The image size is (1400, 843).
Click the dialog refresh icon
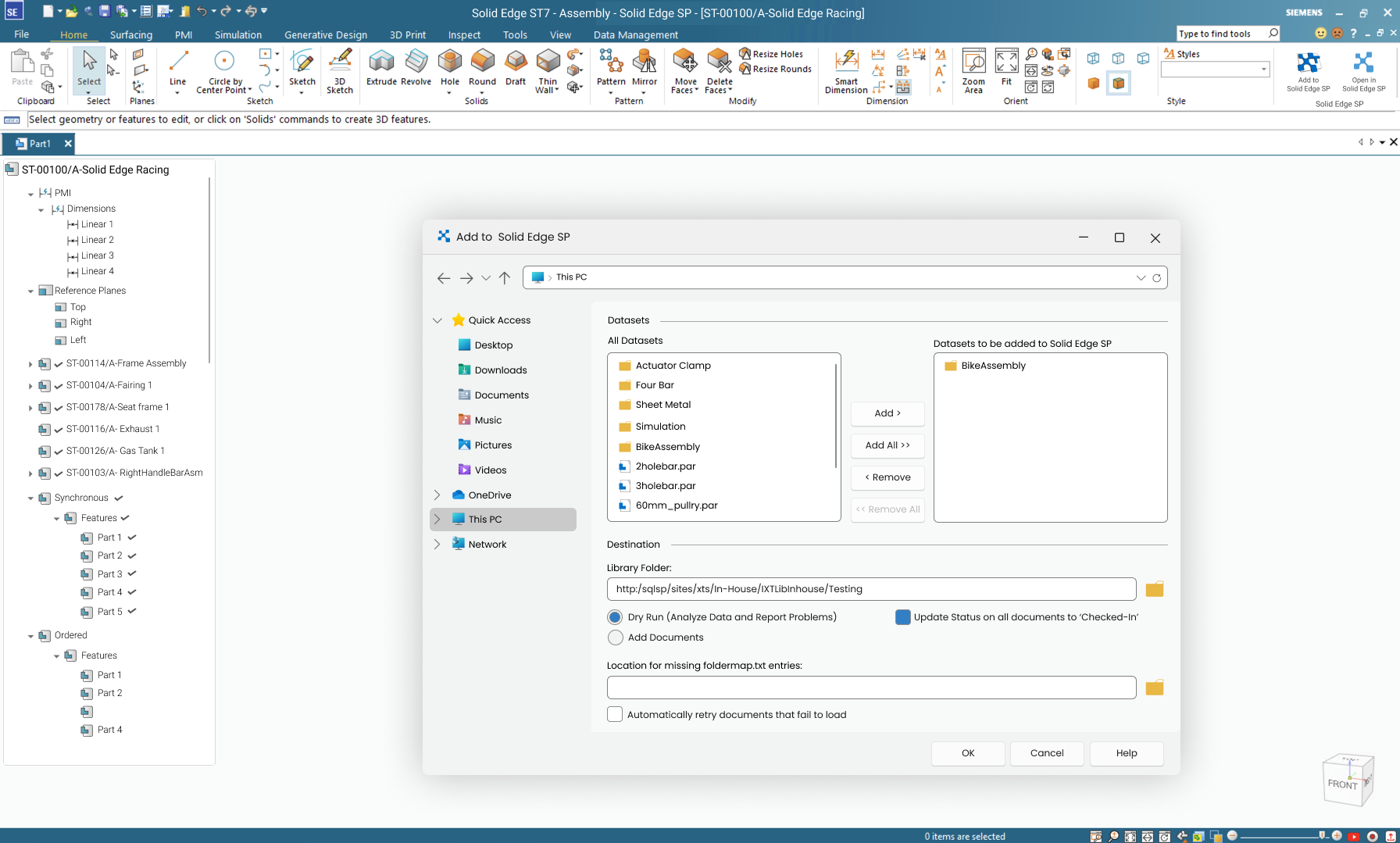(x=1156, y=277)
